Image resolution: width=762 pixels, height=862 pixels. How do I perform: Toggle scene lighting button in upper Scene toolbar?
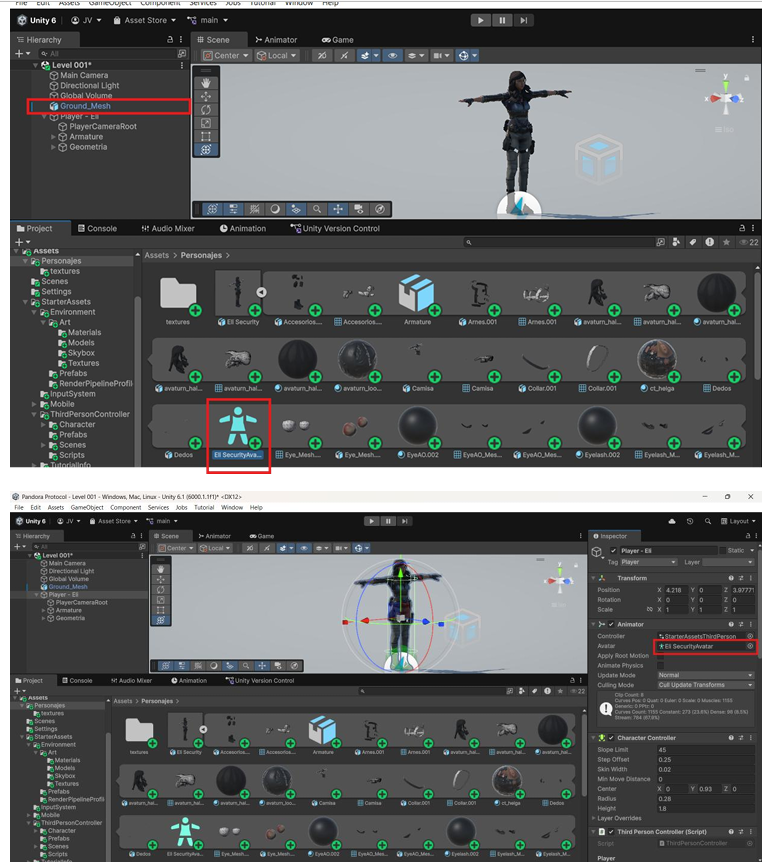[344, 56]
